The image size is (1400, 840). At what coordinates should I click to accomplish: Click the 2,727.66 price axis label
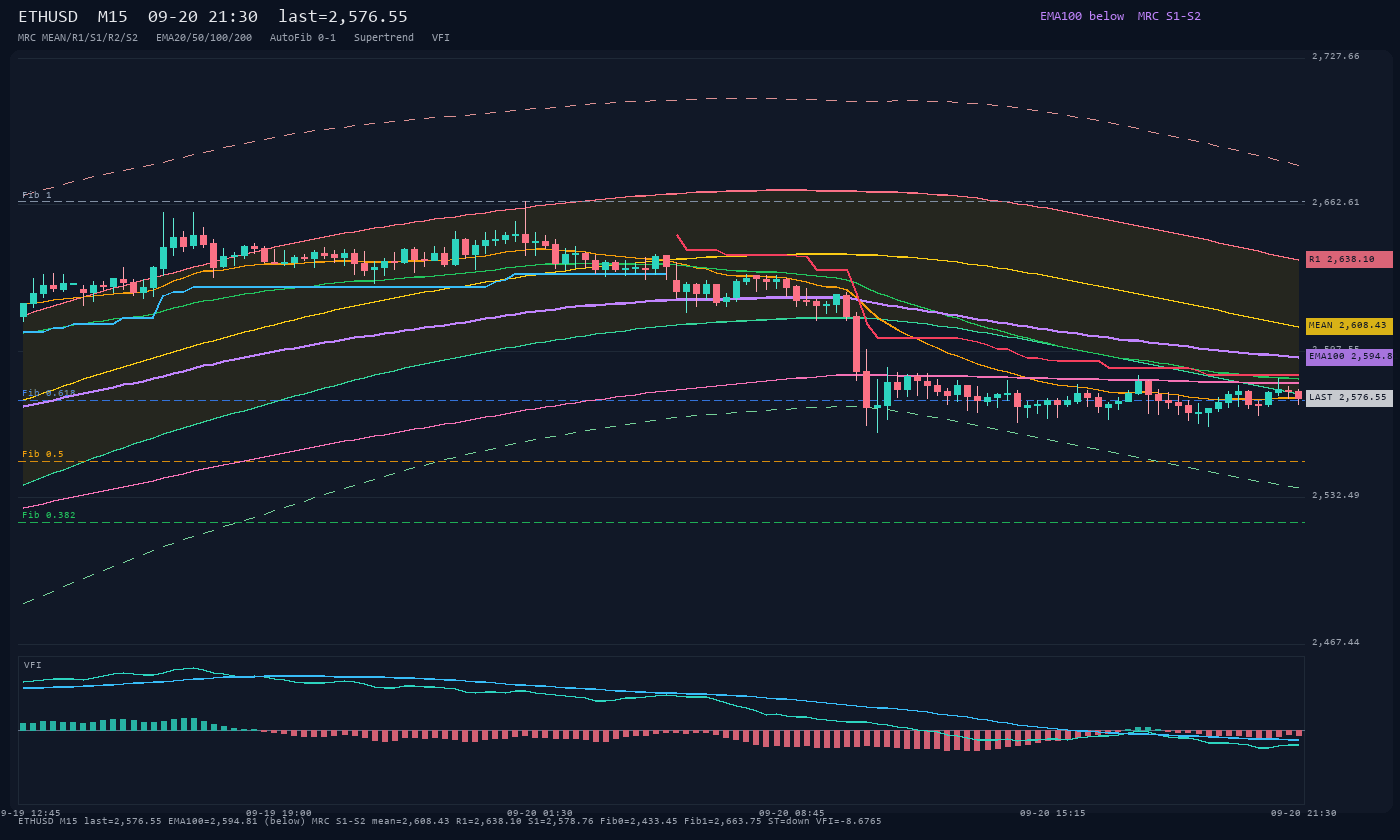(x=1336, y=57)
